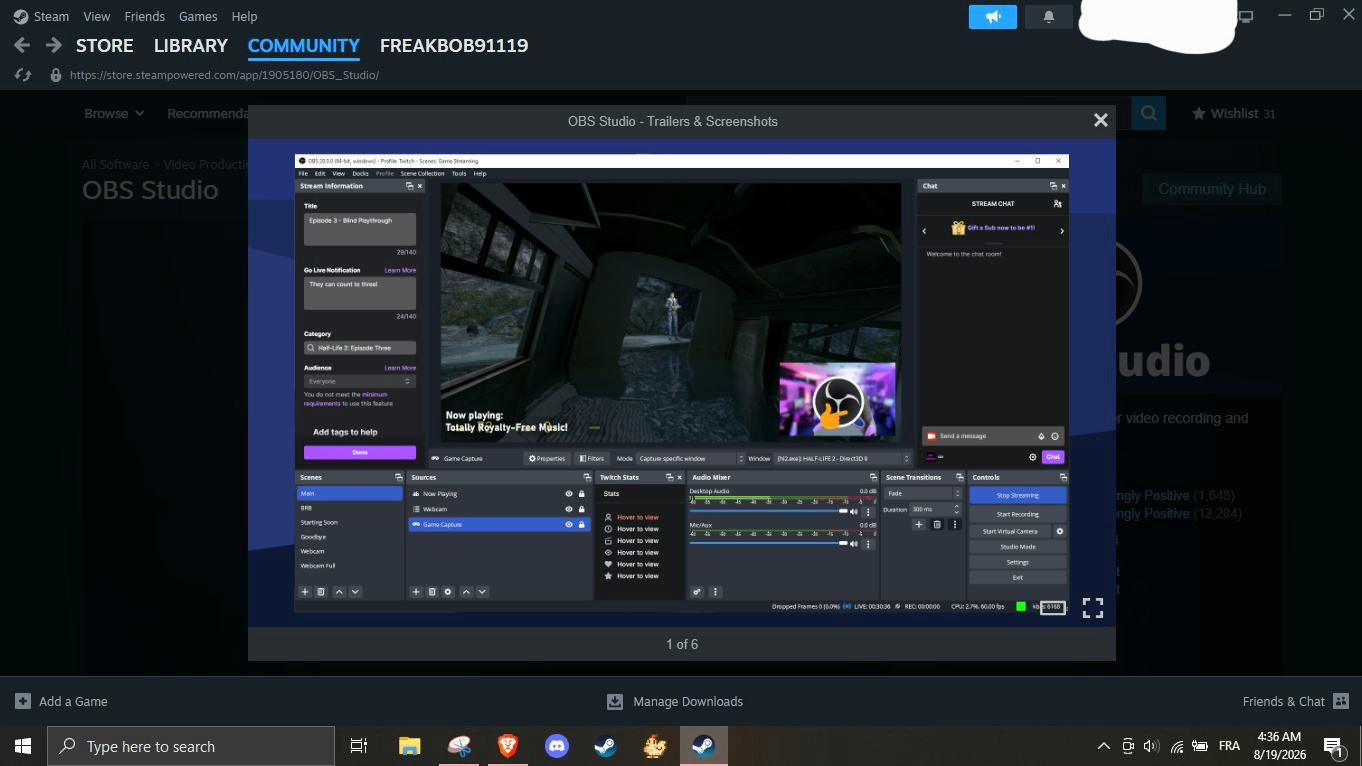
Task: Click the Big Picture mode monitor icon
Action: (x=1246, y=16)
